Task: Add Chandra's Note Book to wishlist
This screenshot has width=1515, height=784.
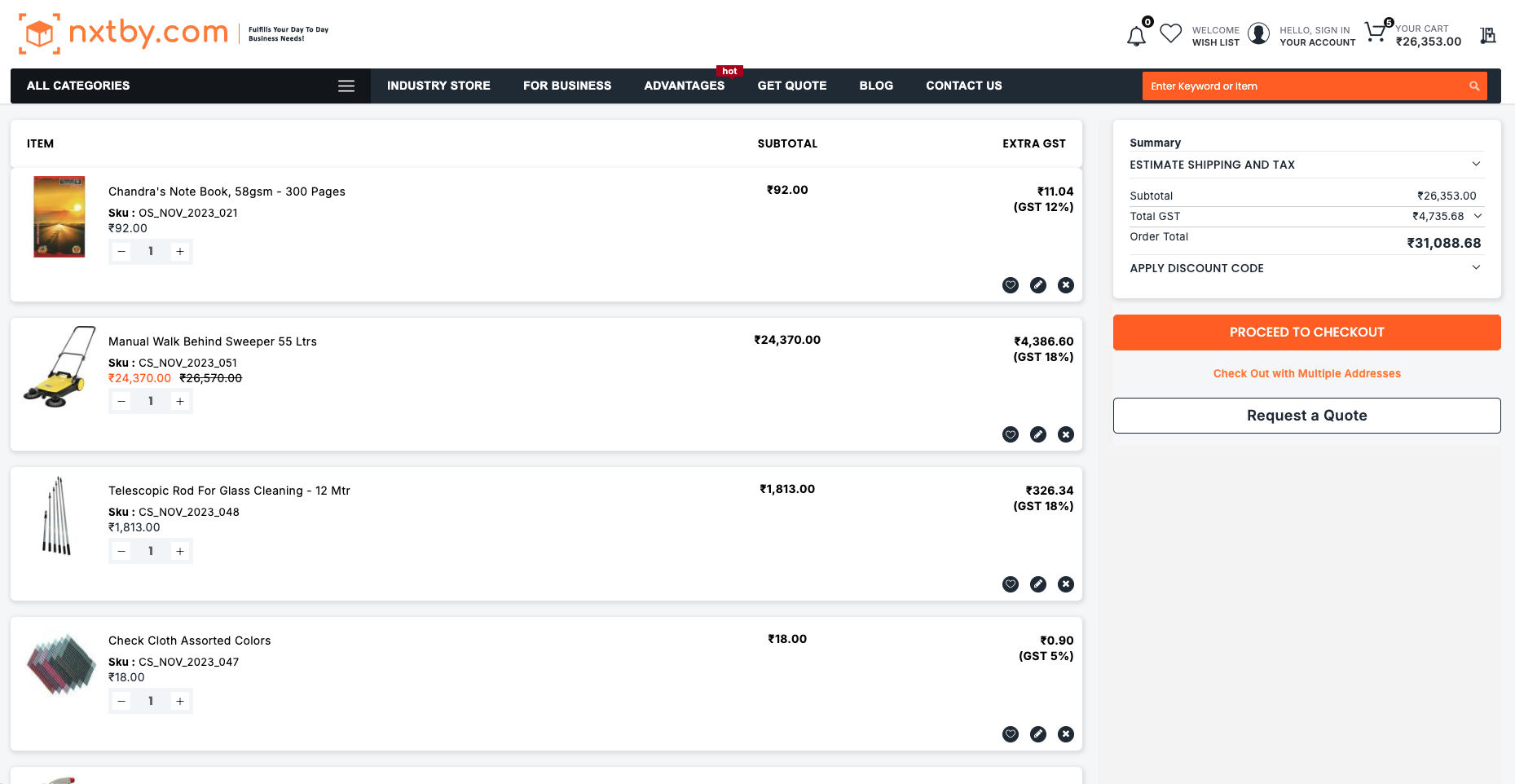Action: [x=1011, y=285]
